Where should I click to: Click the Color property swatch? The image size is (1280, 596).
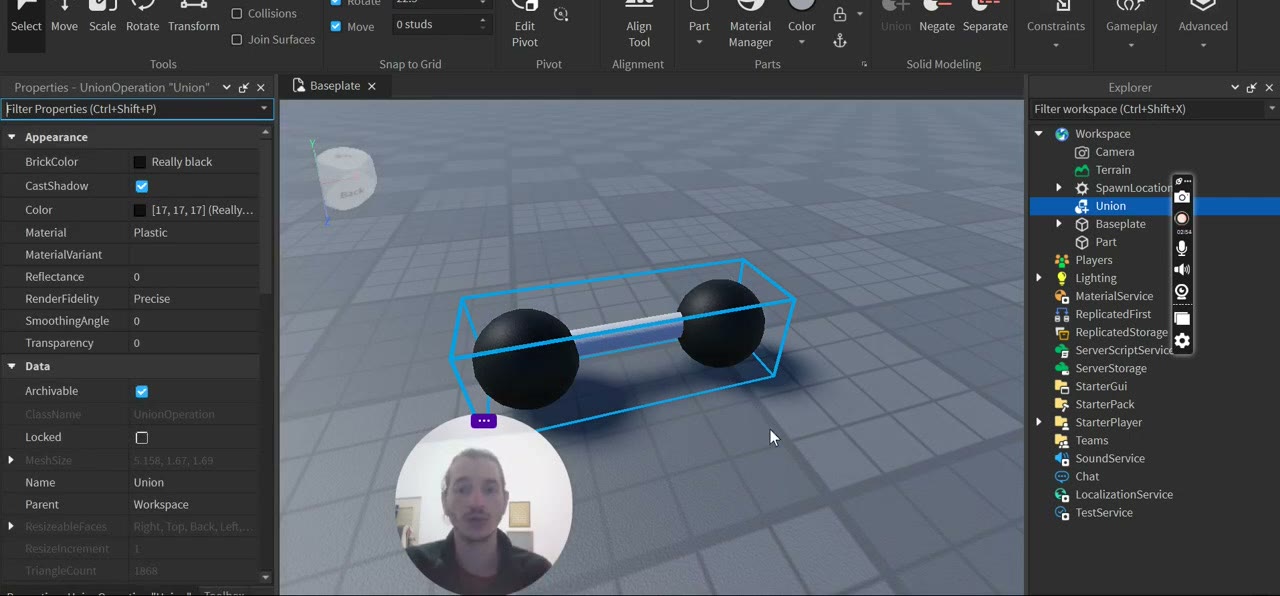coord(140,210)
